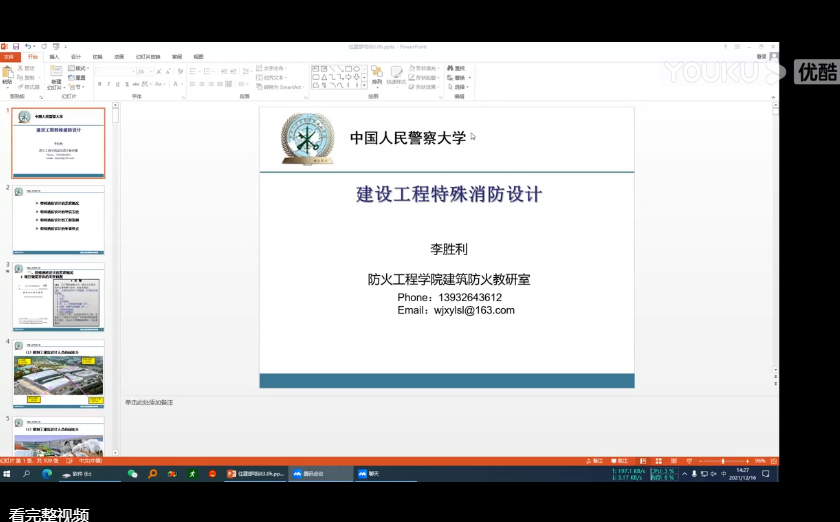Convert text to SmartArt (转换为 SmartArt)
This screenshot has width=840, height=522.
click(x=279, y=87)
